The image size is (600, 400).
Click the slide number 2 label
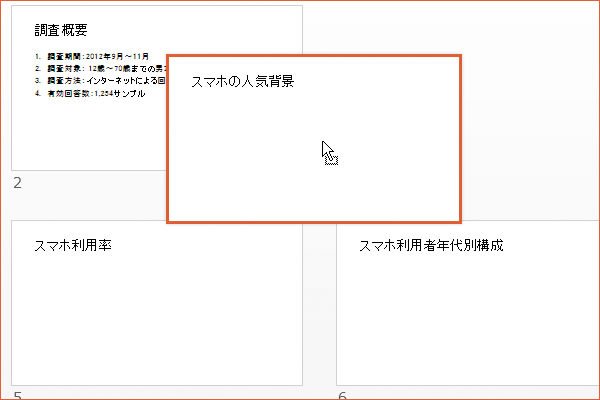17,183
